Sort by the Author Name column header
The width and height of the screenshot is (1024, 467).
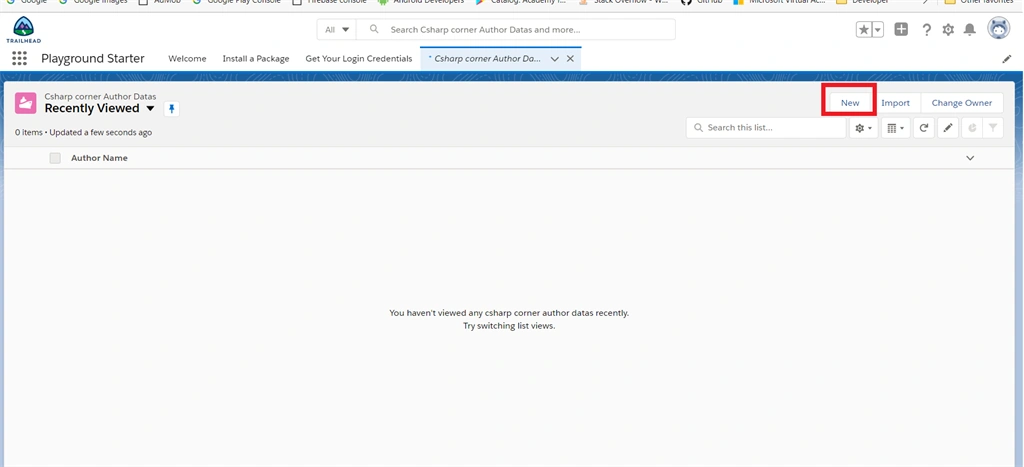pyautogui.click(x=99, y=158)
